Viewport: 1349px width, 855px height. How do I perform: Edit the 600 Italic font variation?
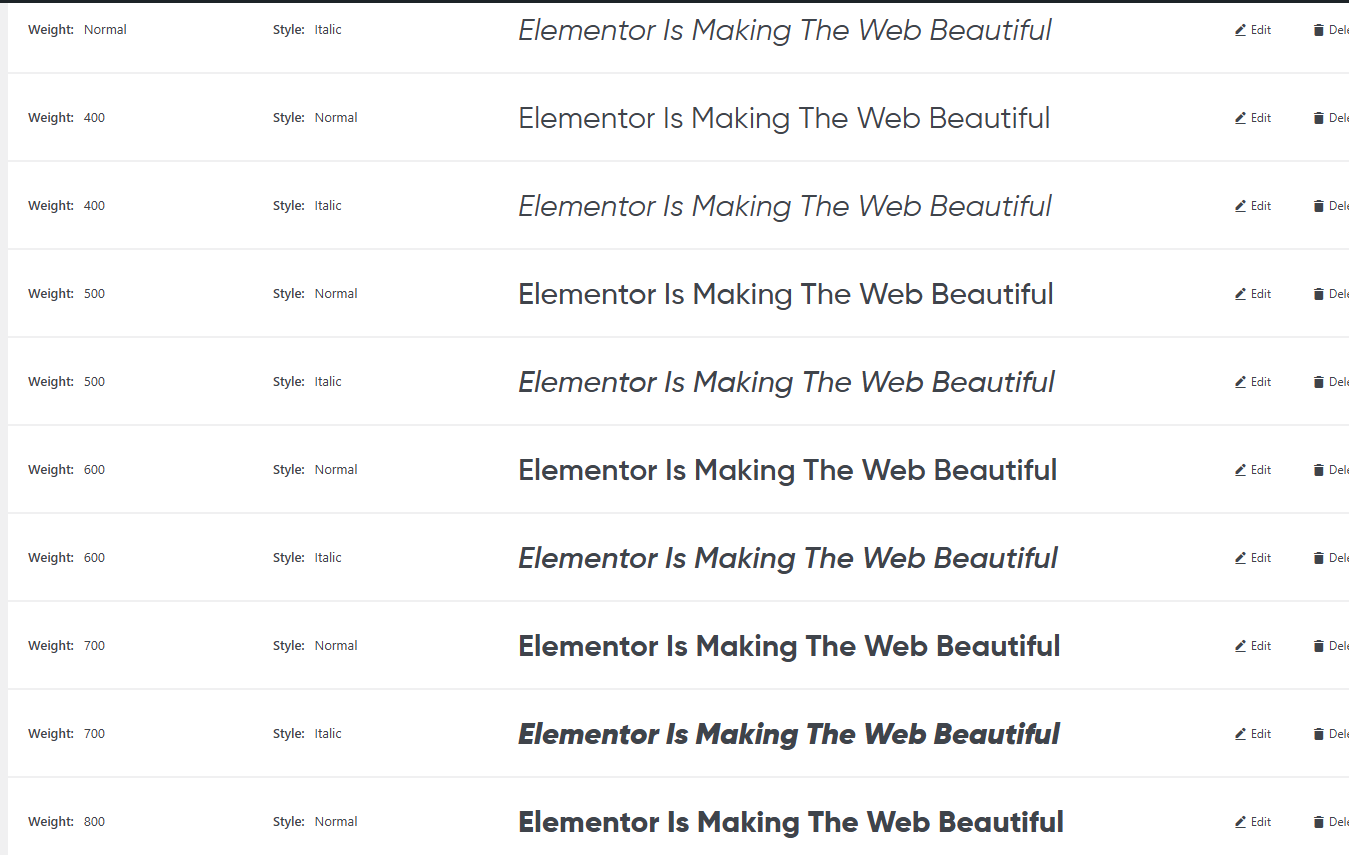[x=1253, y=558]
